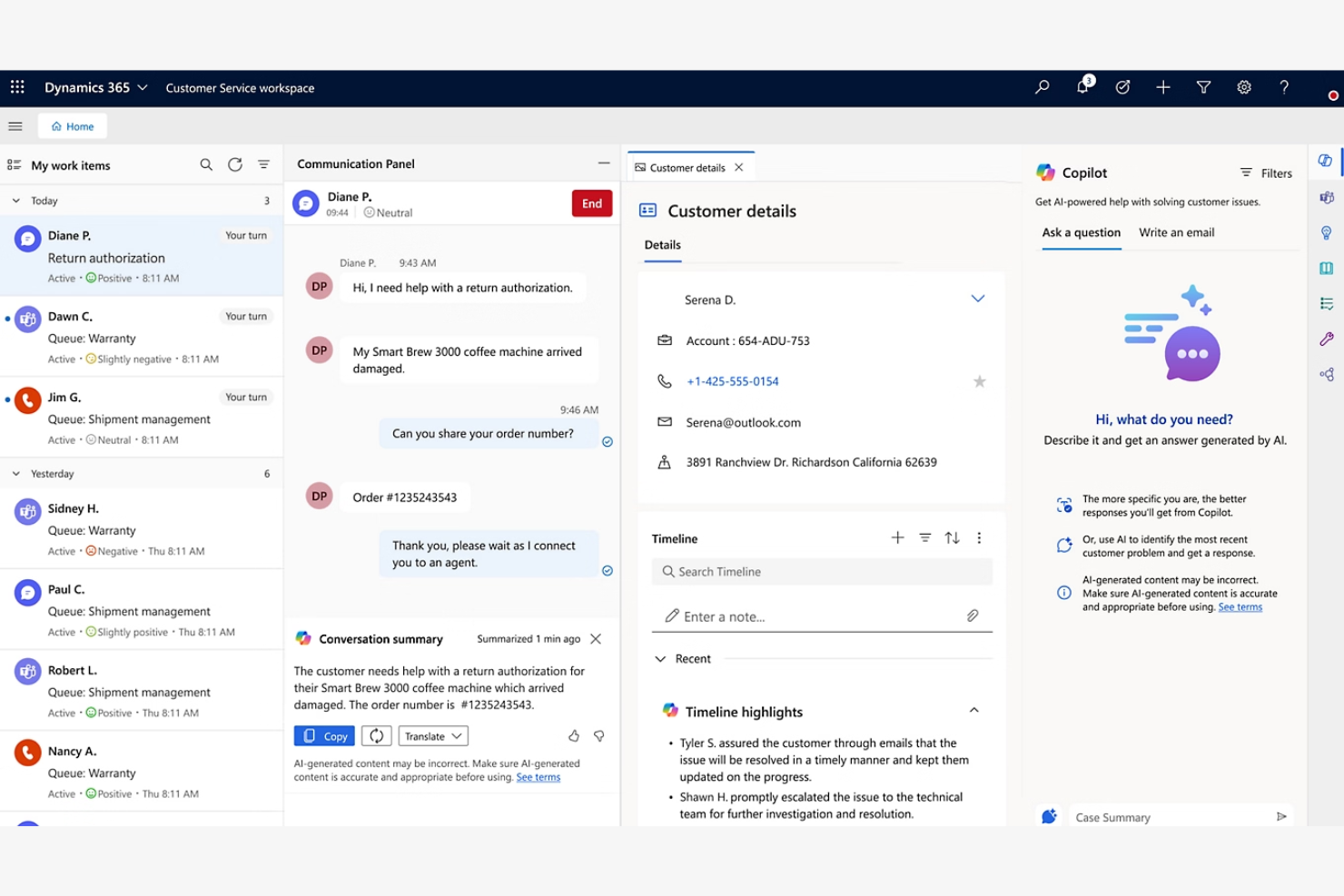Screen dimensions: 1344x896
Task: Click the notifications bell with 3 alerts
Action: point(1081,87)
